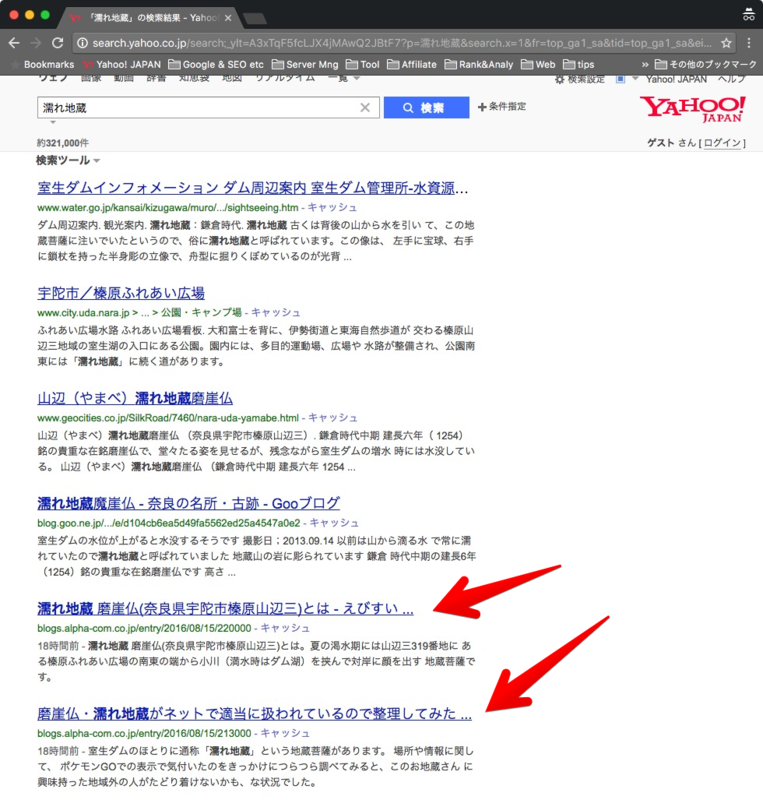This screenshot has width=763, height=800.
Task: Open the Rank&Analy bookmark folder
Action: coord(479,65)
